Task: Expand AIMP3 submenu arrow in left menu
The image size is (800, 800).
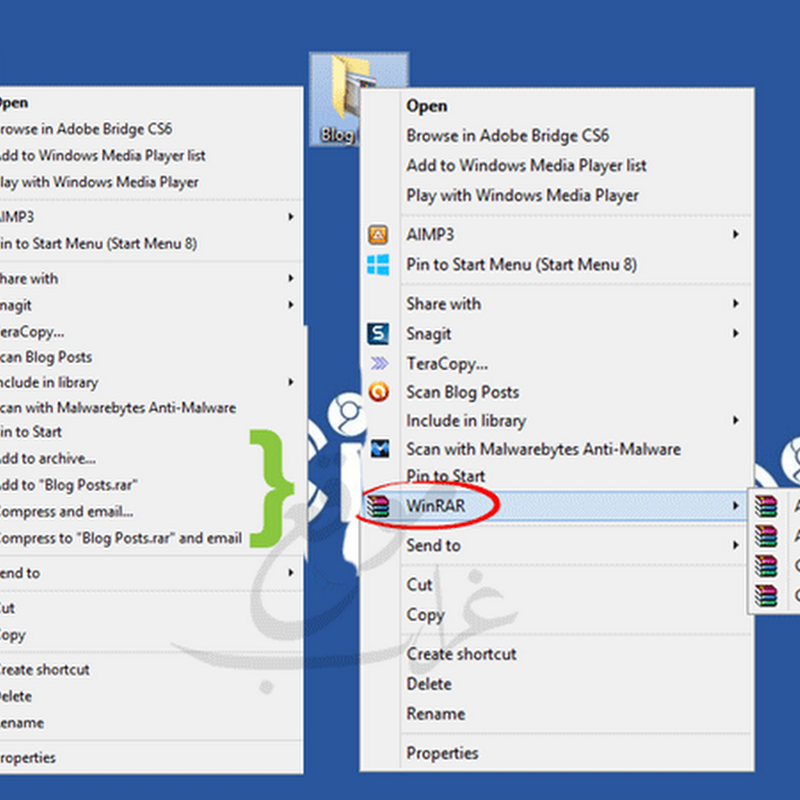Action: click(290, 216)
